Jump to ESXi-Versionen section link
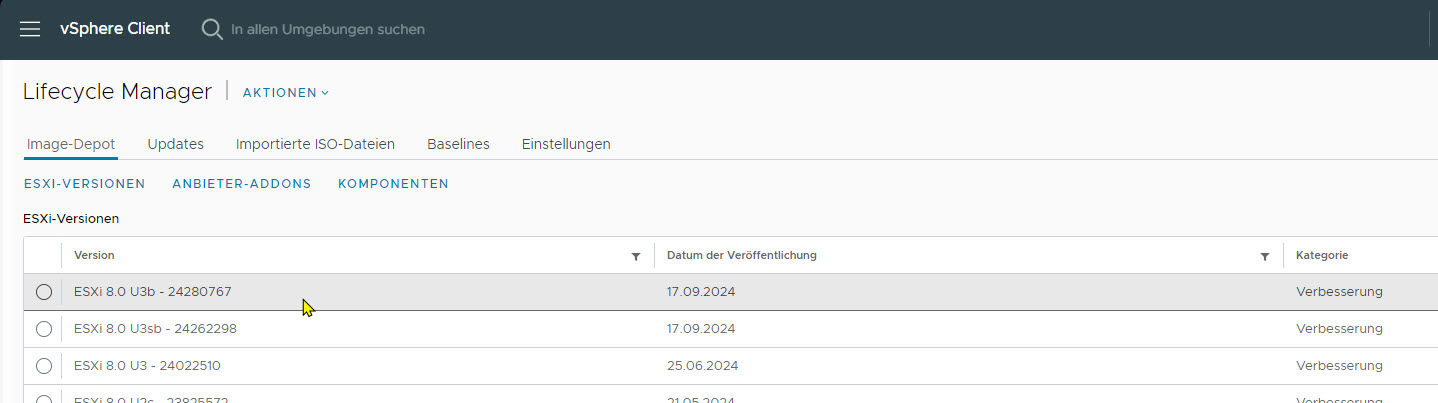This screenshot has height=403, width=1438. [x=84, y=184]
